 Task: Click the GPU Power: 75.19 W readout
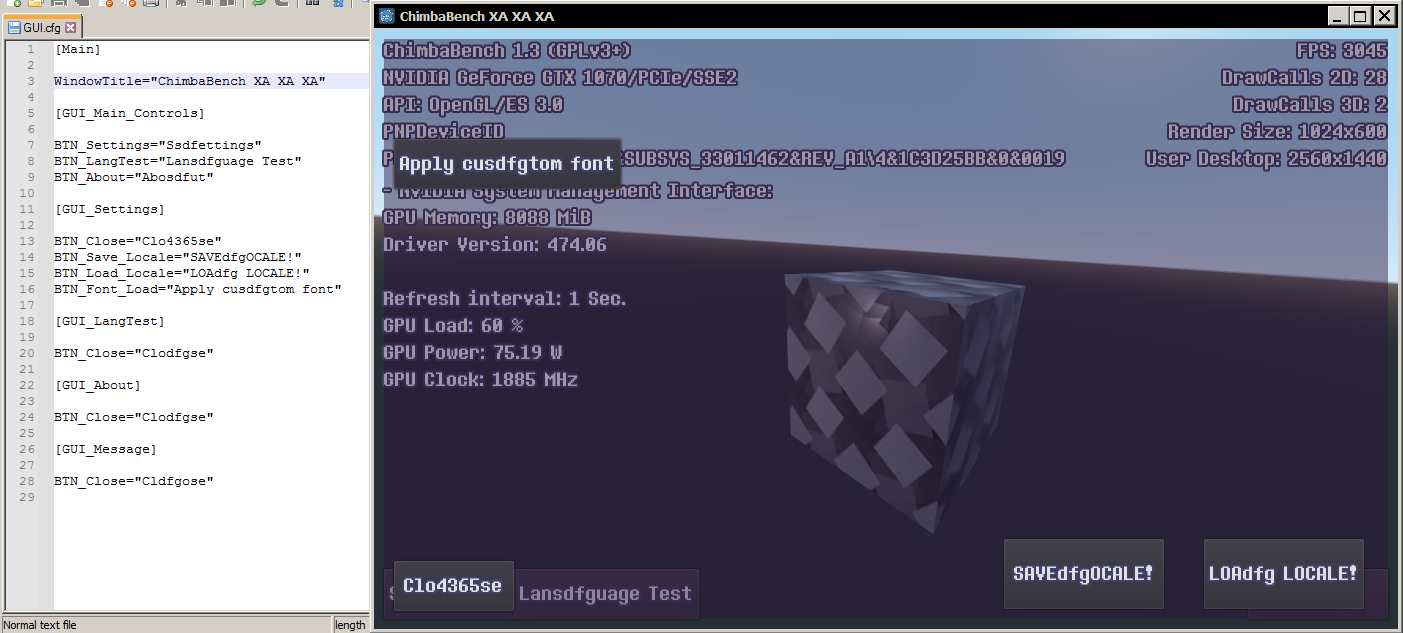point(472,353)
